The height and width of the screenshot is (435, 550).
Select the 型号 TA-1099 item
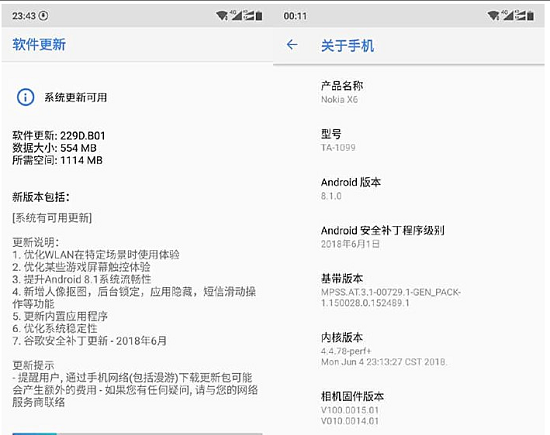pyautogui.click(x=409, y=140)
